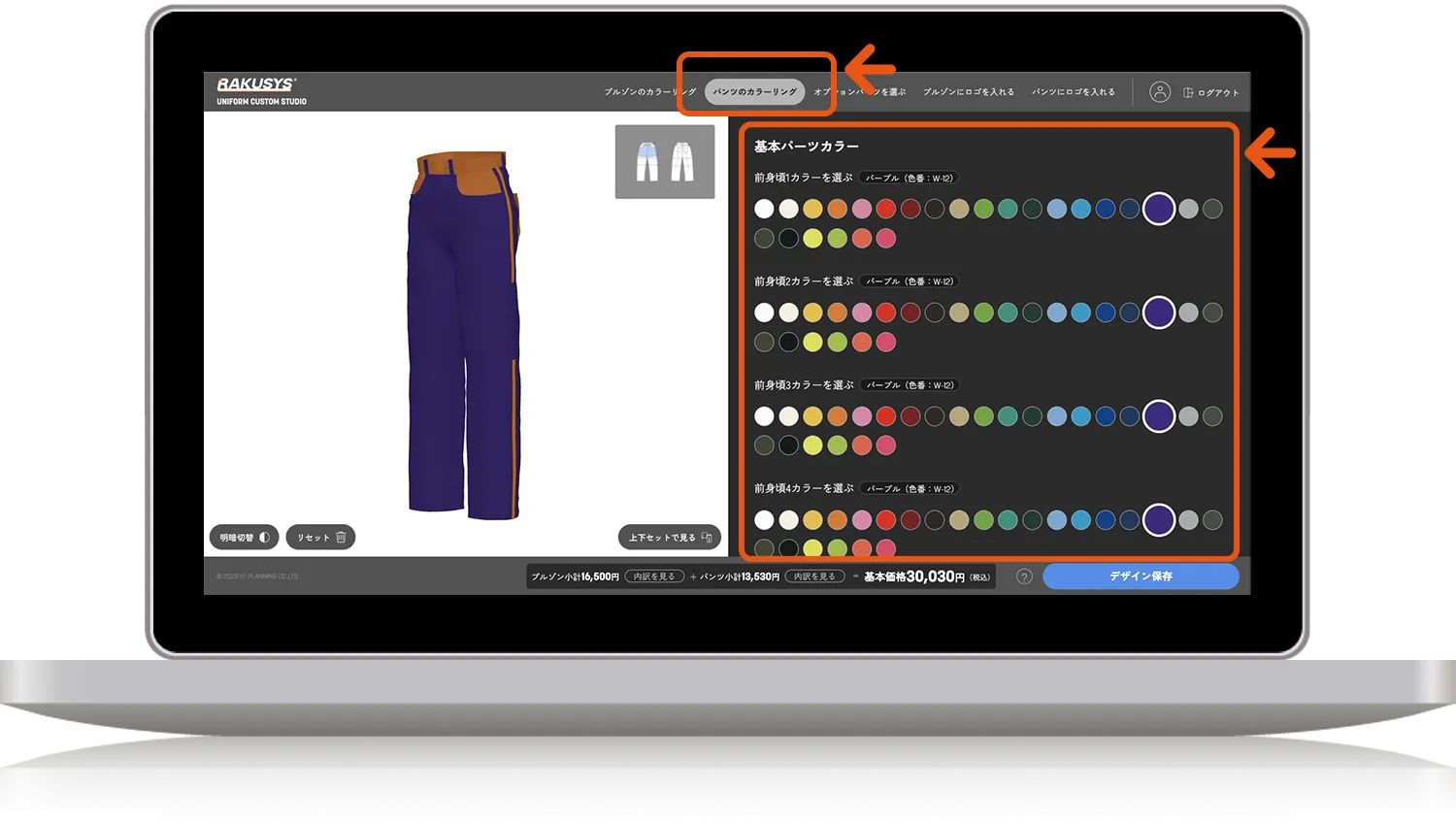The height and width of the screenshot is (825, 1456).
Task: Open the user account profile icon
Action: 1159,92
